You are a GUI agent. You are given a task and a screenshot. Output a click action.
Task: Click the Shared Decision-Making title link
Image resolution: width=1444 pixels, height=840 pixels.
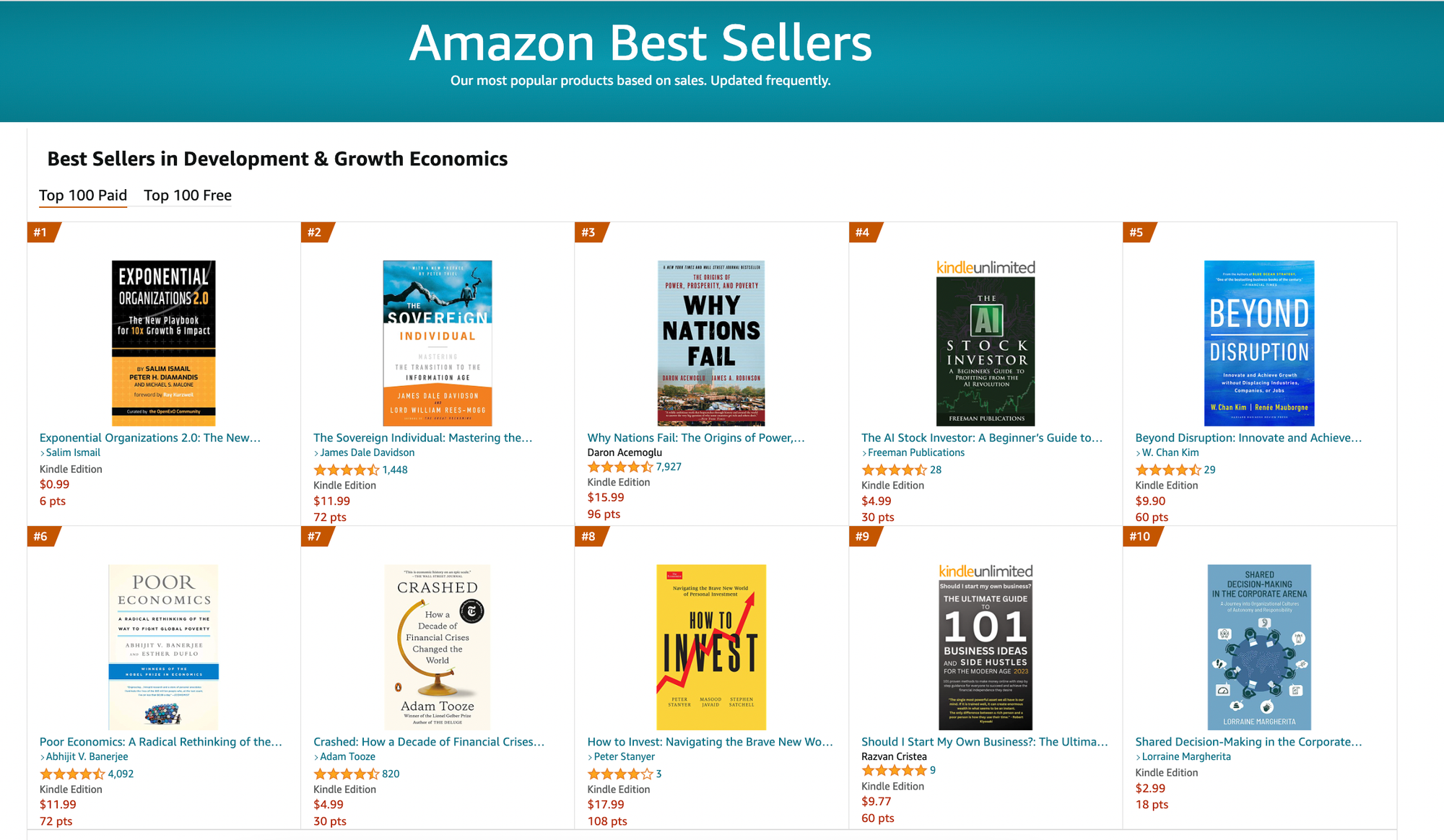point(1248,742)
